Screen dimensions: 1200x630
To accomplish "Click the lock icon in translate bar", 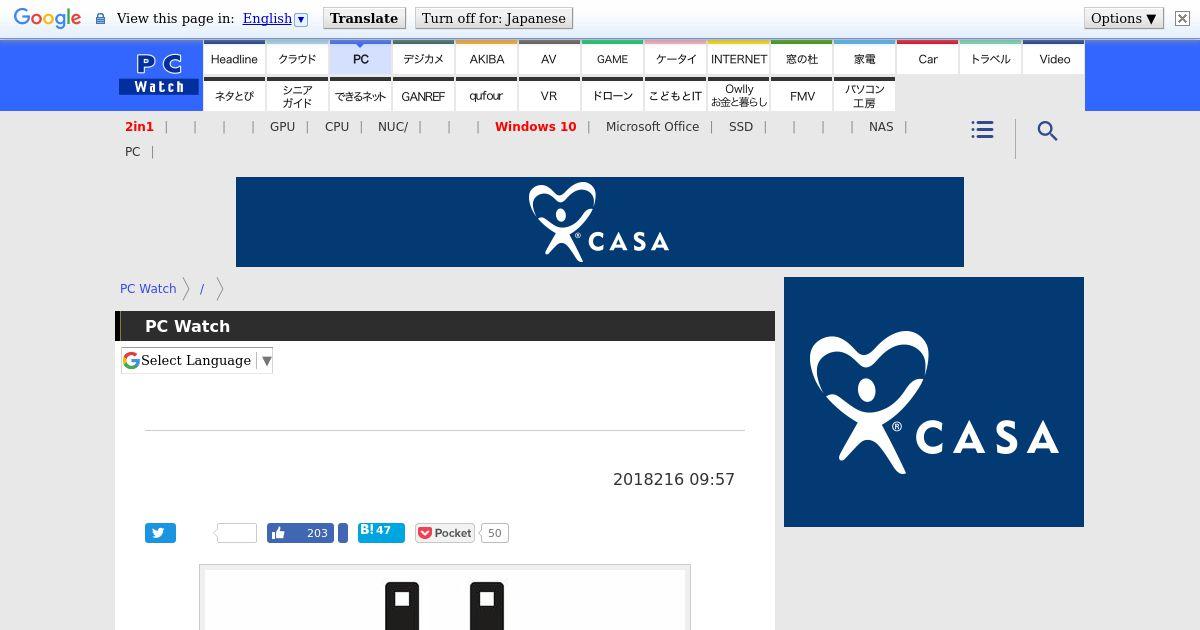I will click(x=100, y=18).
